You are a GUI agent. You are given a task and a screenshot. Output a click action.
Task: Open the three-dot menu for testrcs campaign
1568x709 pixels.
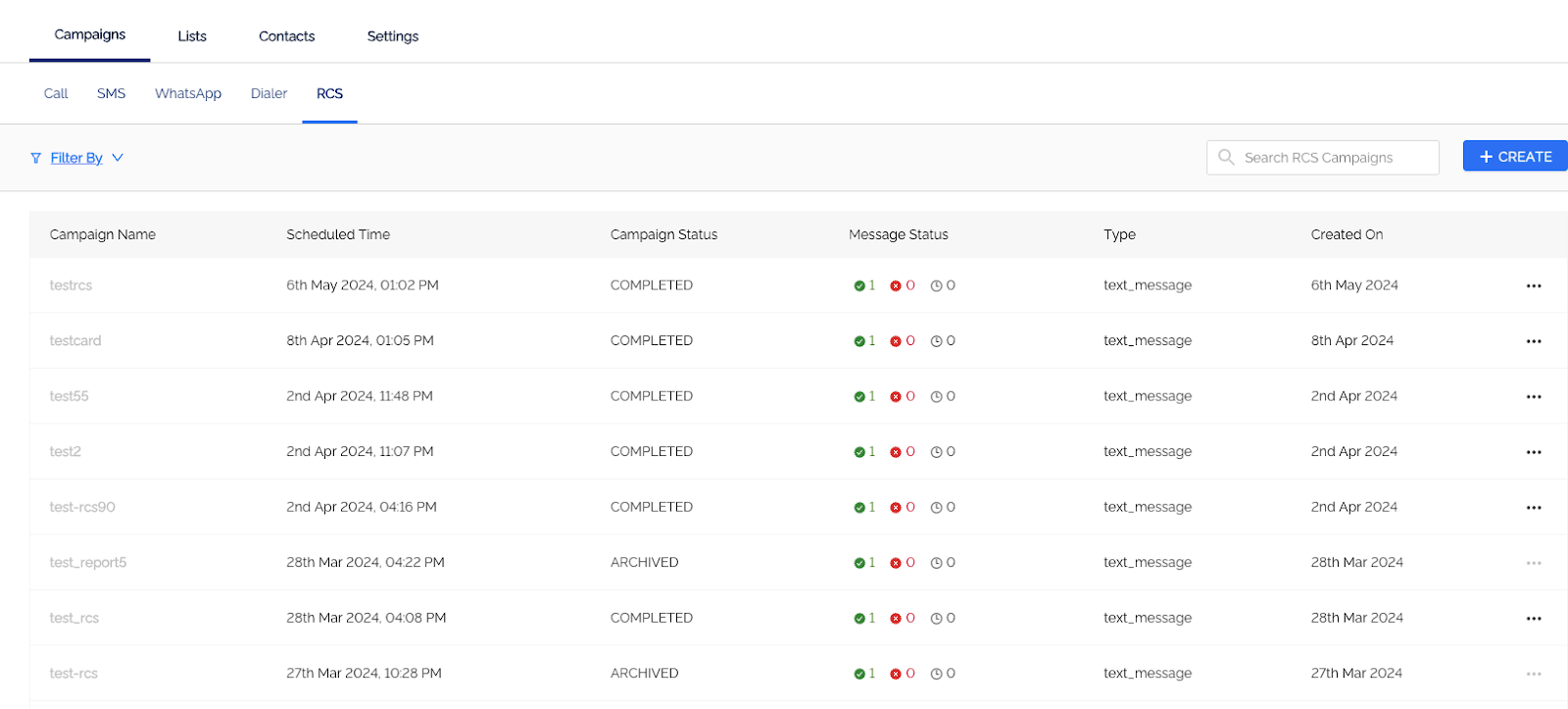point(1534,286)
